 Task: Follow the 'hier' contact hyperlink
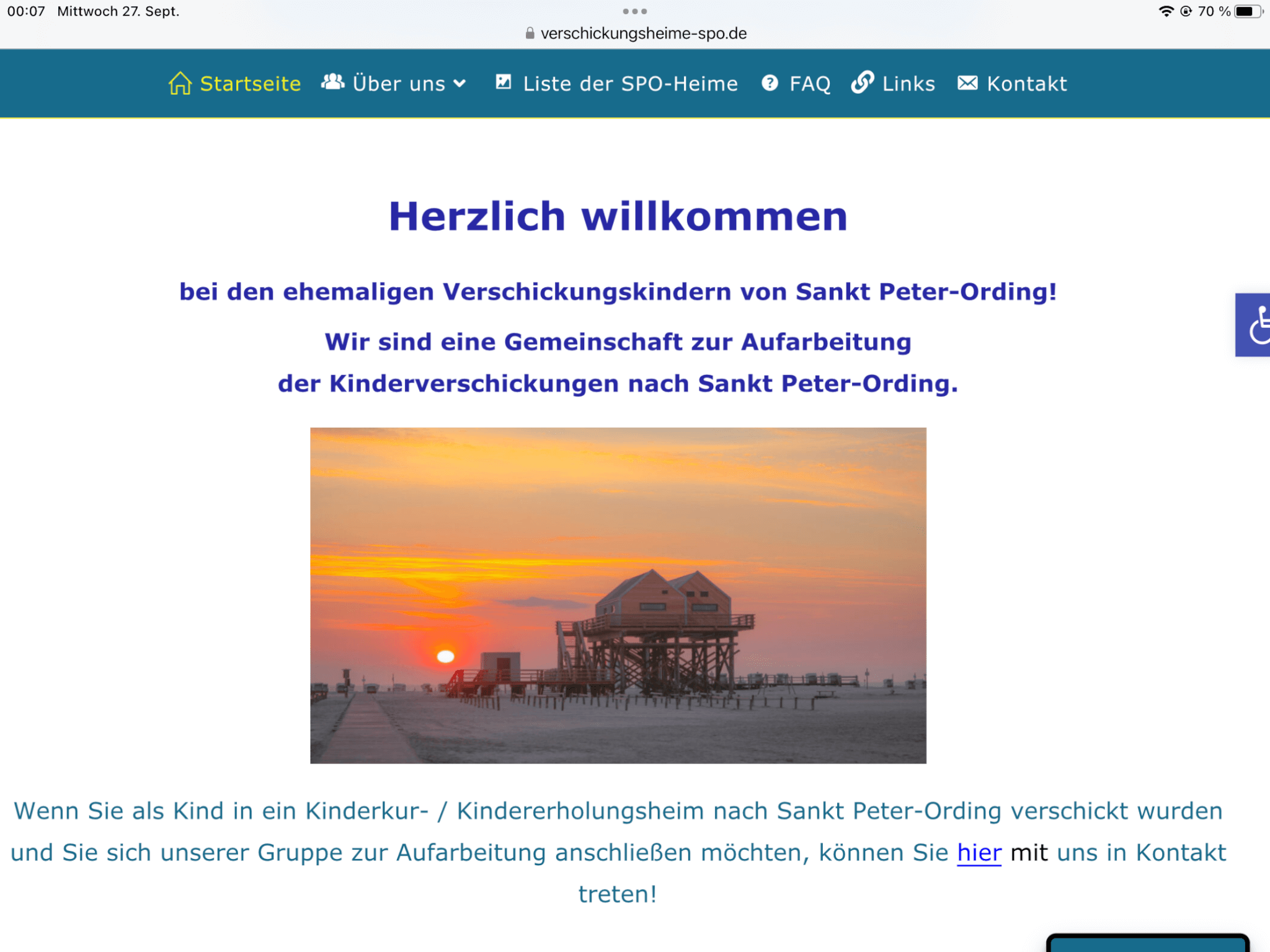click(x=979, y=853)
